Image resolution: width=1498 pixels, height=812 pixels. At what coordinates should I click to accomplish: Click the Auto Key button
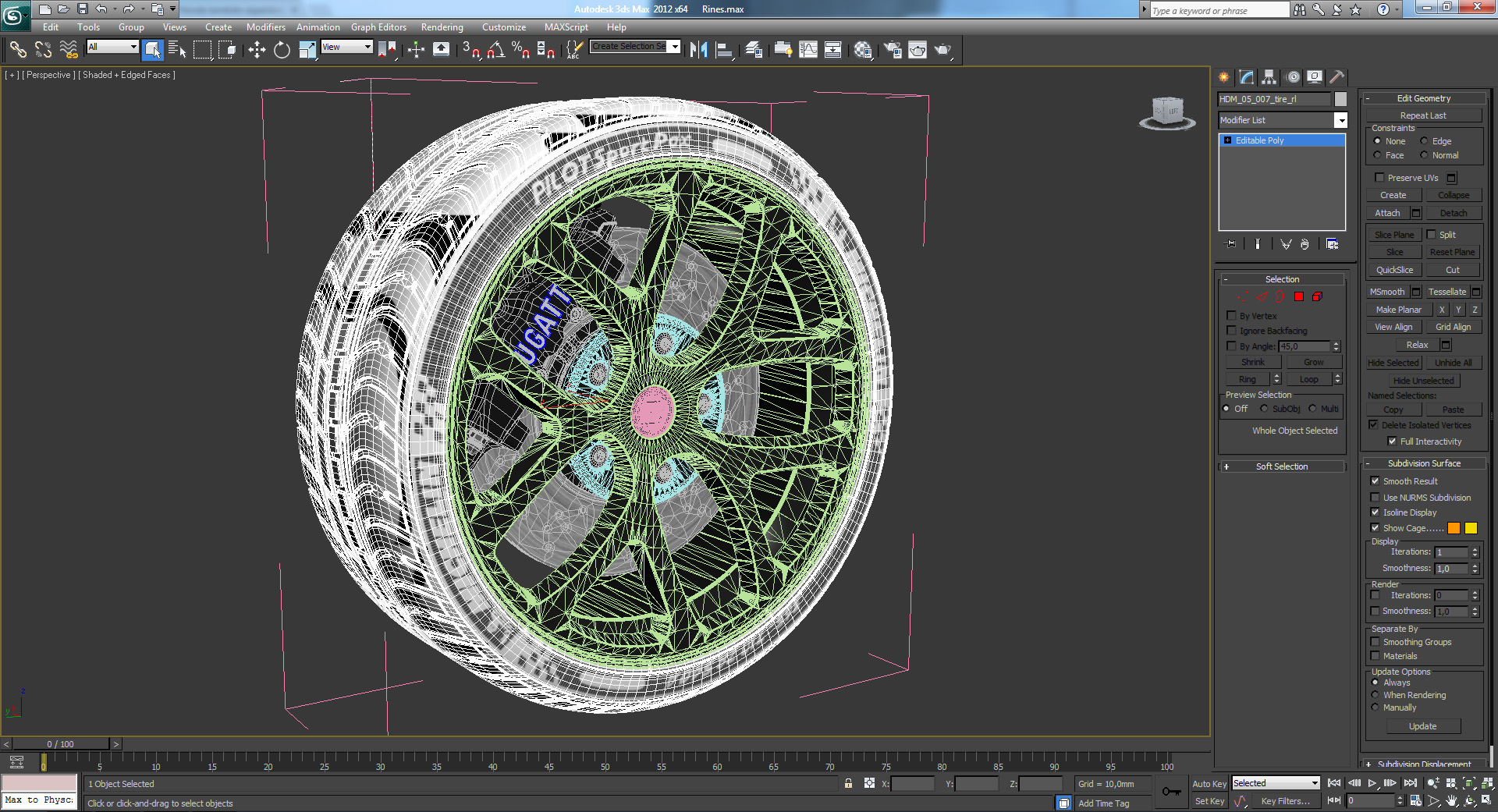(x=1209, y=784)
